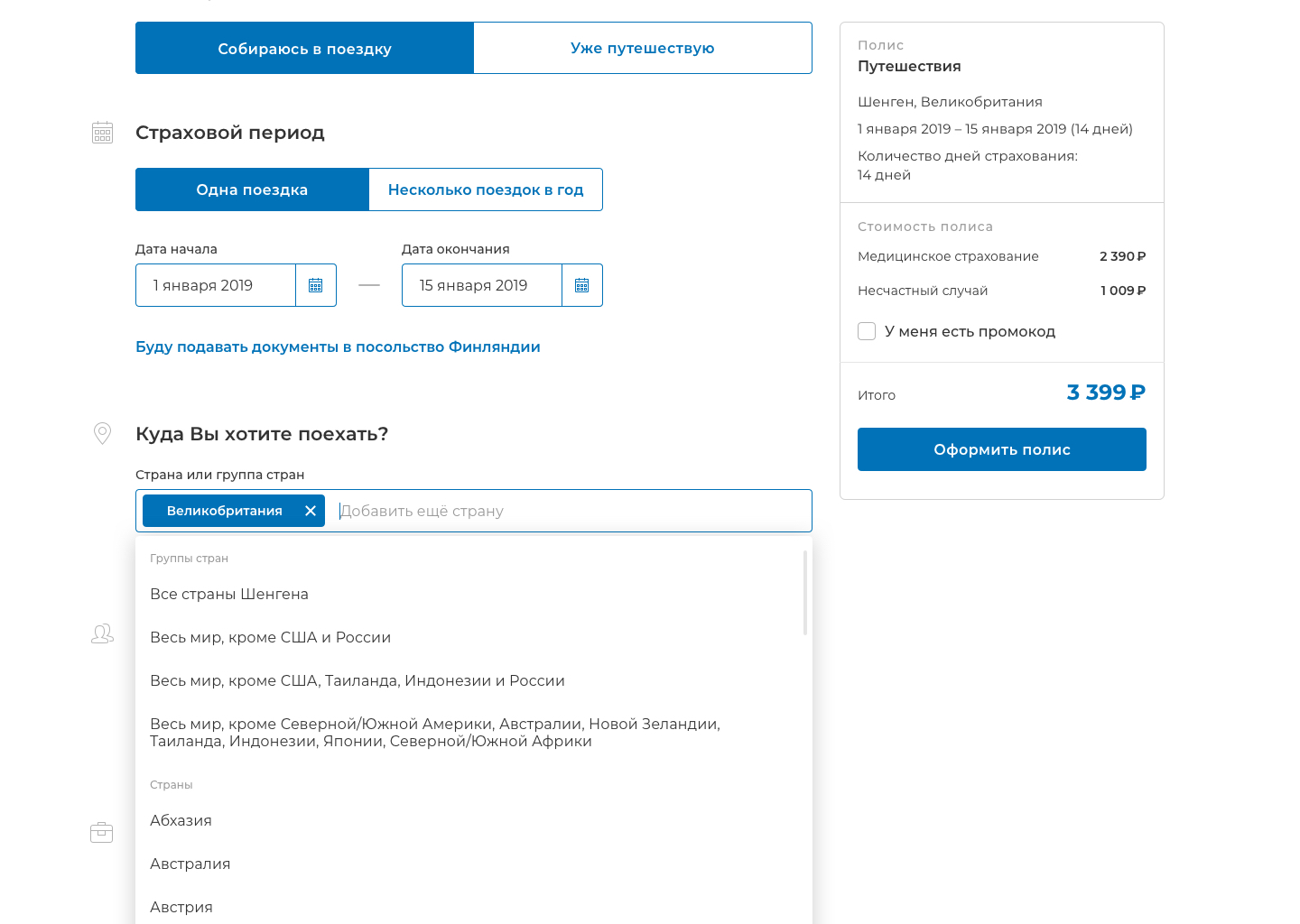Focus the Добавить ещё страну input

coord(571,511)
